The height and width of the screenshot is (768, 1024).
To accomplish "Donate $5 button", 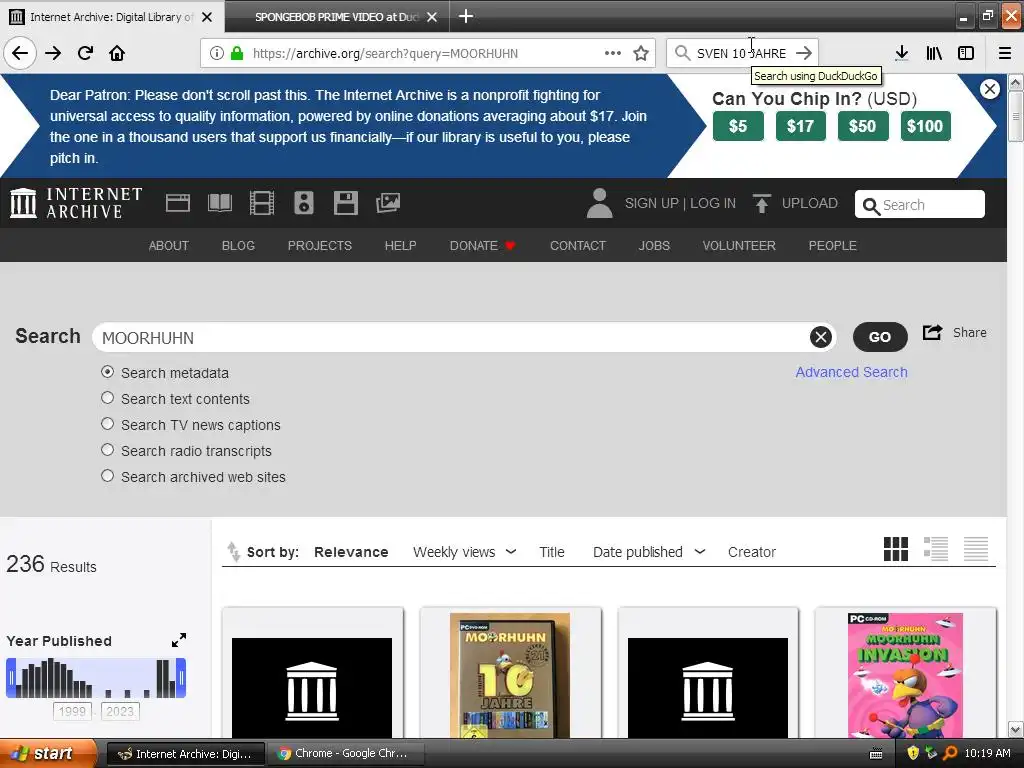I will point(738,126).
